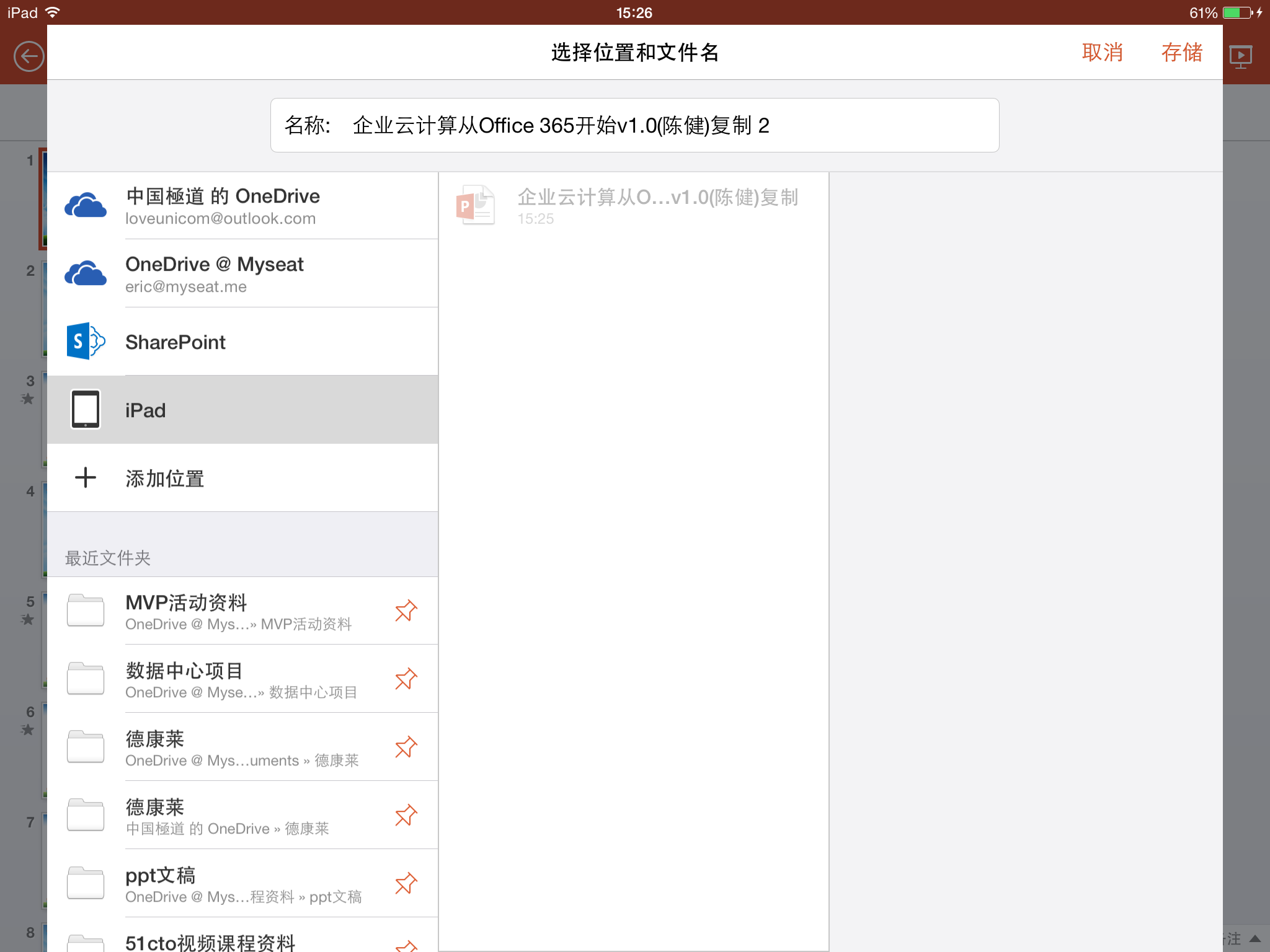Expand notes with the bottom-right arrow
Screen dimensions: 1270x952
click(1255, 938)
